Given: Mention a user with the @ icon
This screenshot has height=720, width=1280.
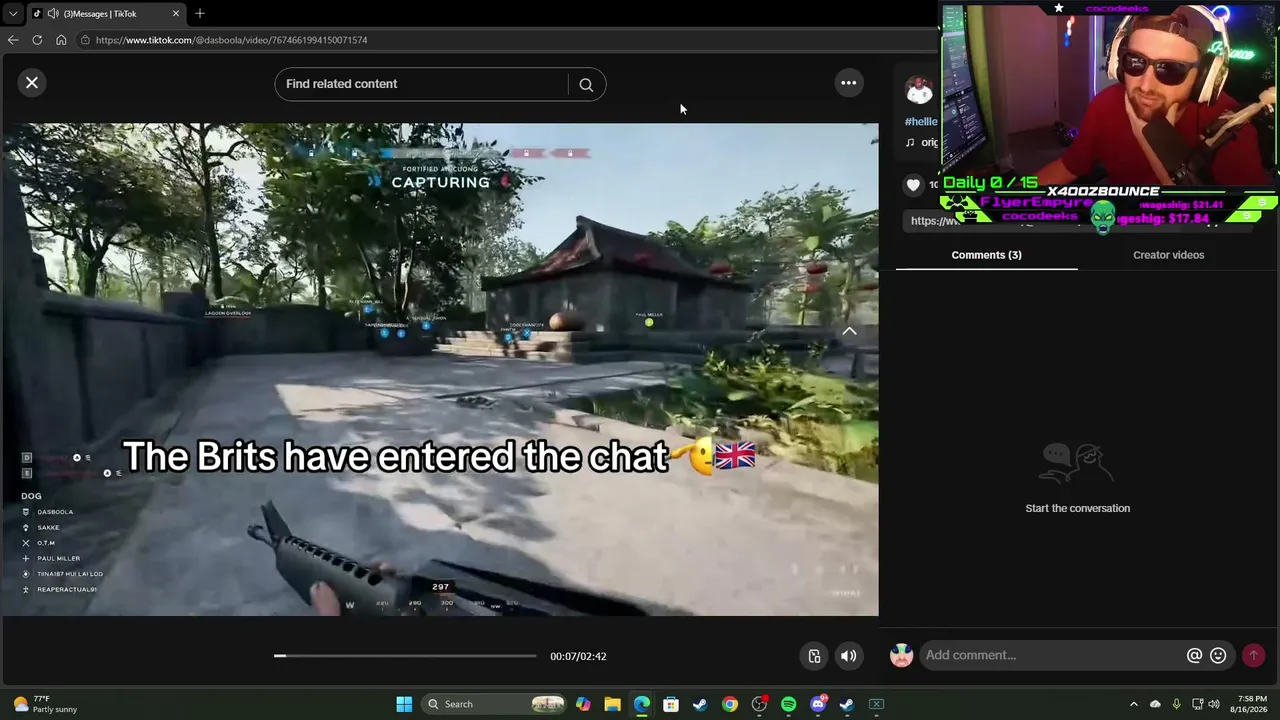Looking at the screenshot, I should 1194,655.
